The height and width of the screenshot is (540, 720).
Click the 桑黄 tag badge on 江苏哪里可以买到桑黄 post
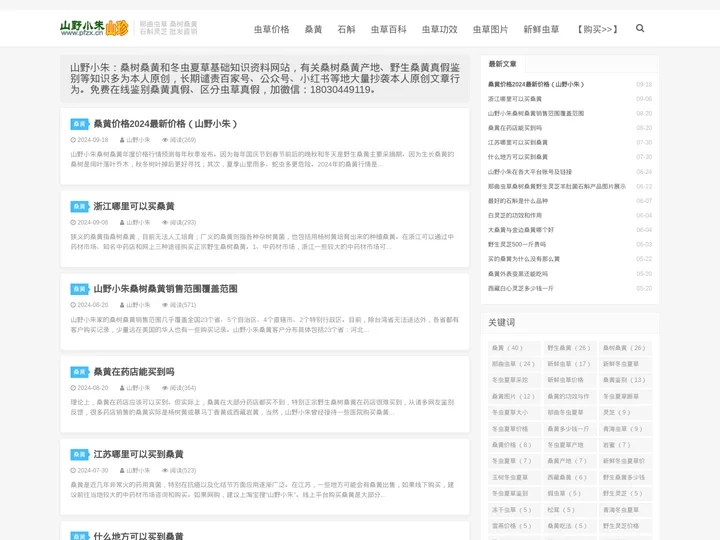click(79, 455)
